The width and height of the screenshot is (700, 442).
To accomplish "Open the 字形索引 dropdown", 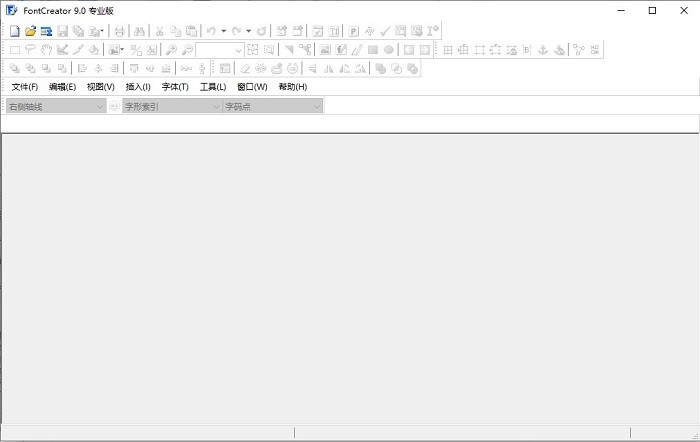I will pos(172,106).
